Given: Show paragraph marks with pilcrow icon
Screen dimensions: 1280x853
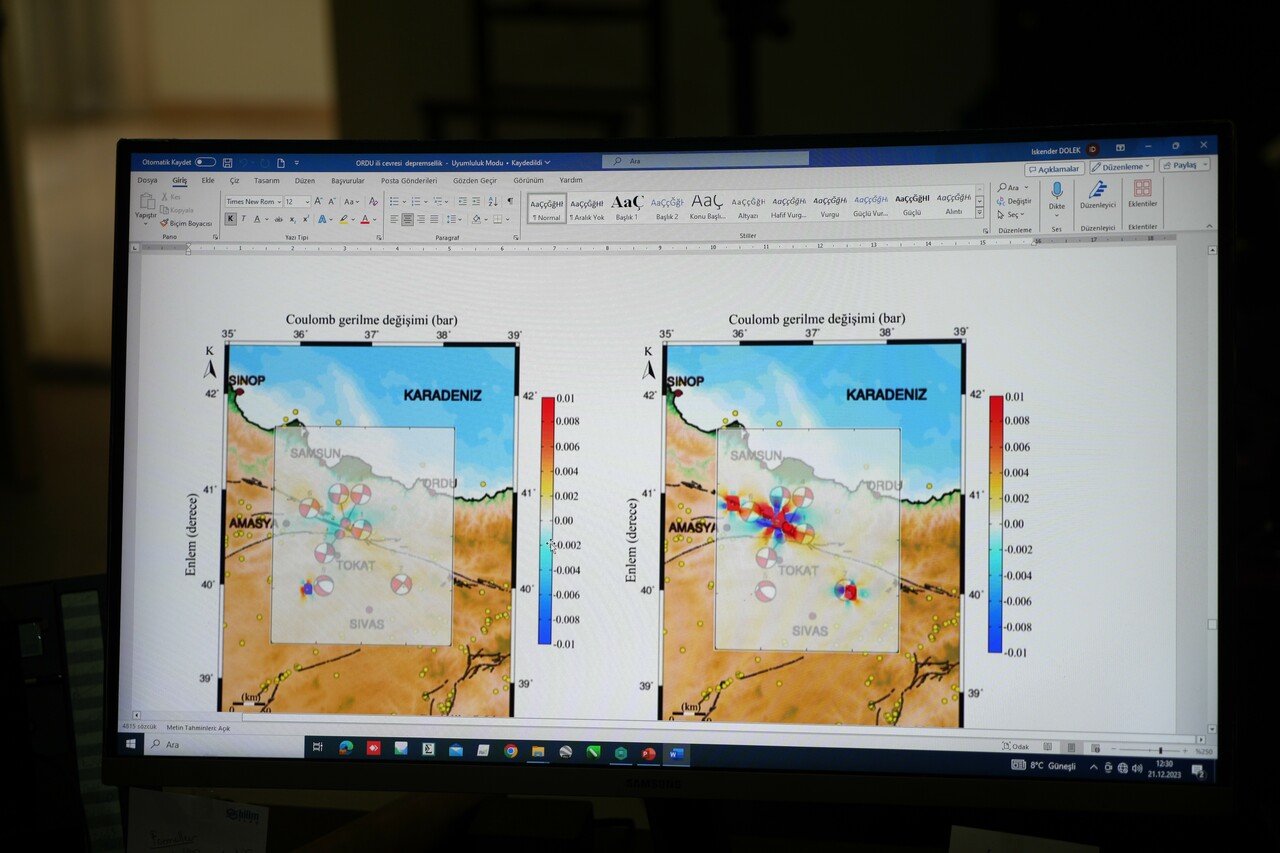Looking at the screenshot, I should pos(510,201).
